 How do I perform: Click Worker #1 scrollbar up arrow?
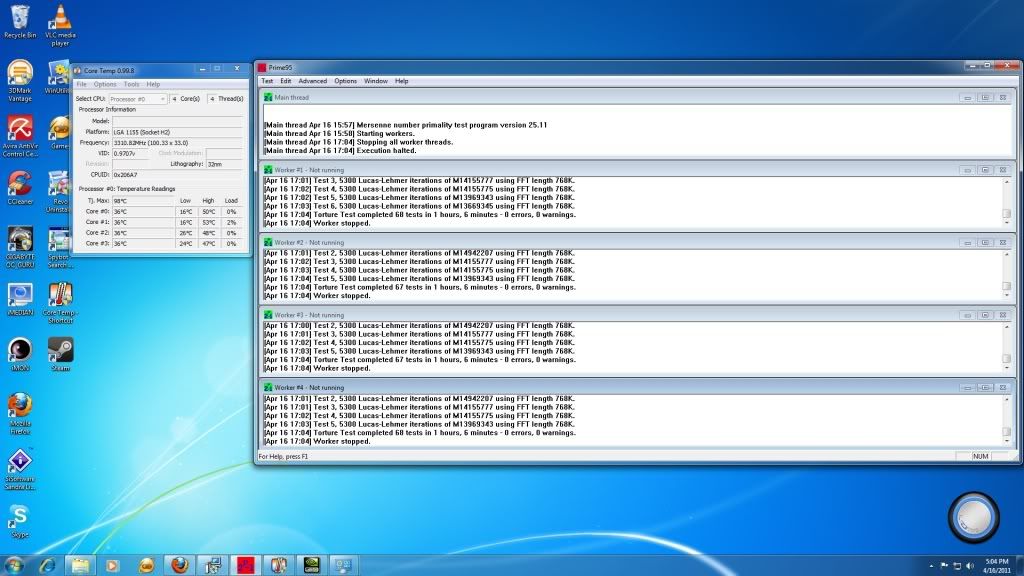click(1006, 181)
